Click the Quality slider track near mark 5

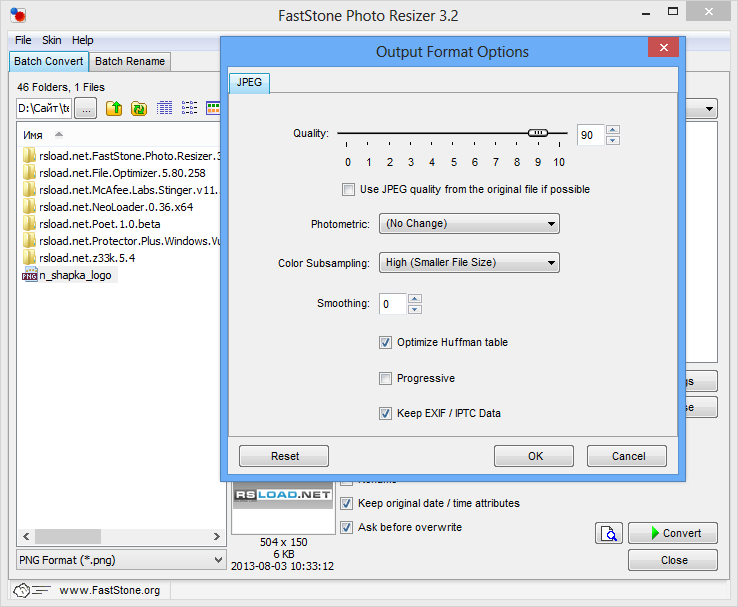point(453,133)
